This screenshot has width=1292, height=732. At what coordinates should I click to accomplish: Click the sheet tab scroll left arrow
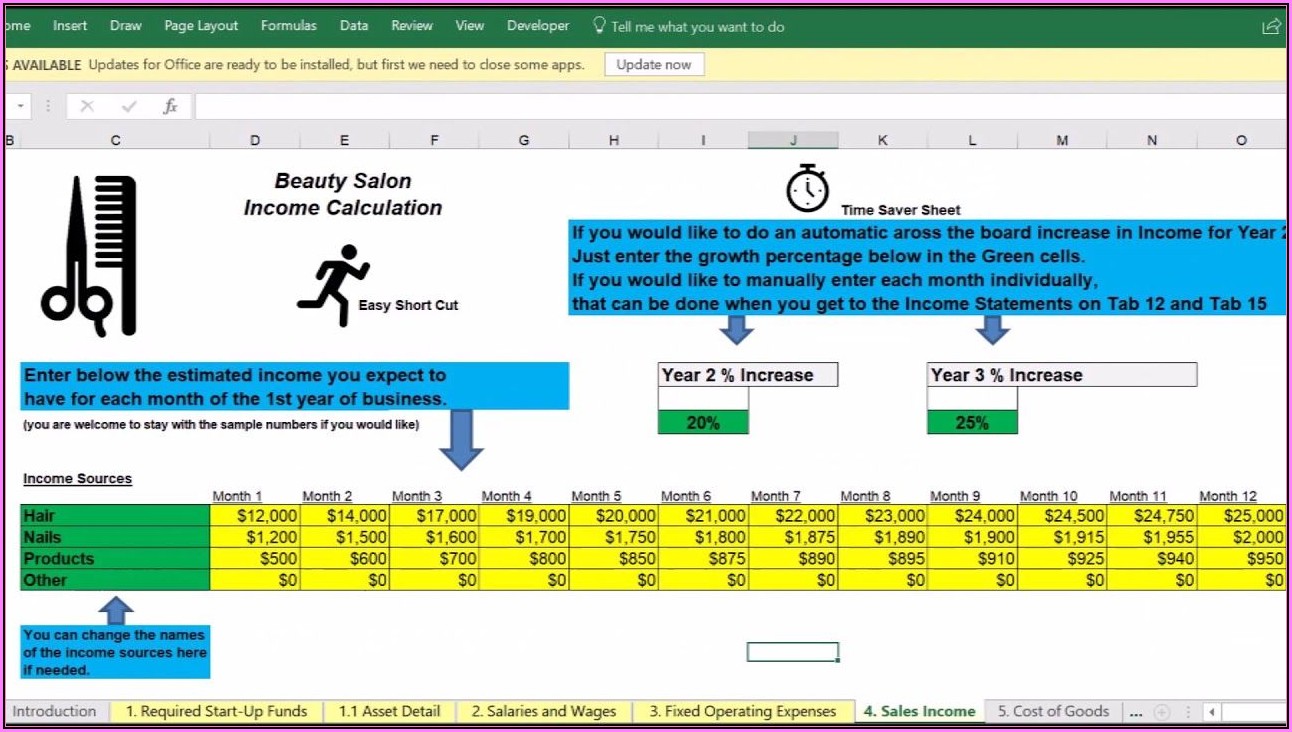(1211, 712)
